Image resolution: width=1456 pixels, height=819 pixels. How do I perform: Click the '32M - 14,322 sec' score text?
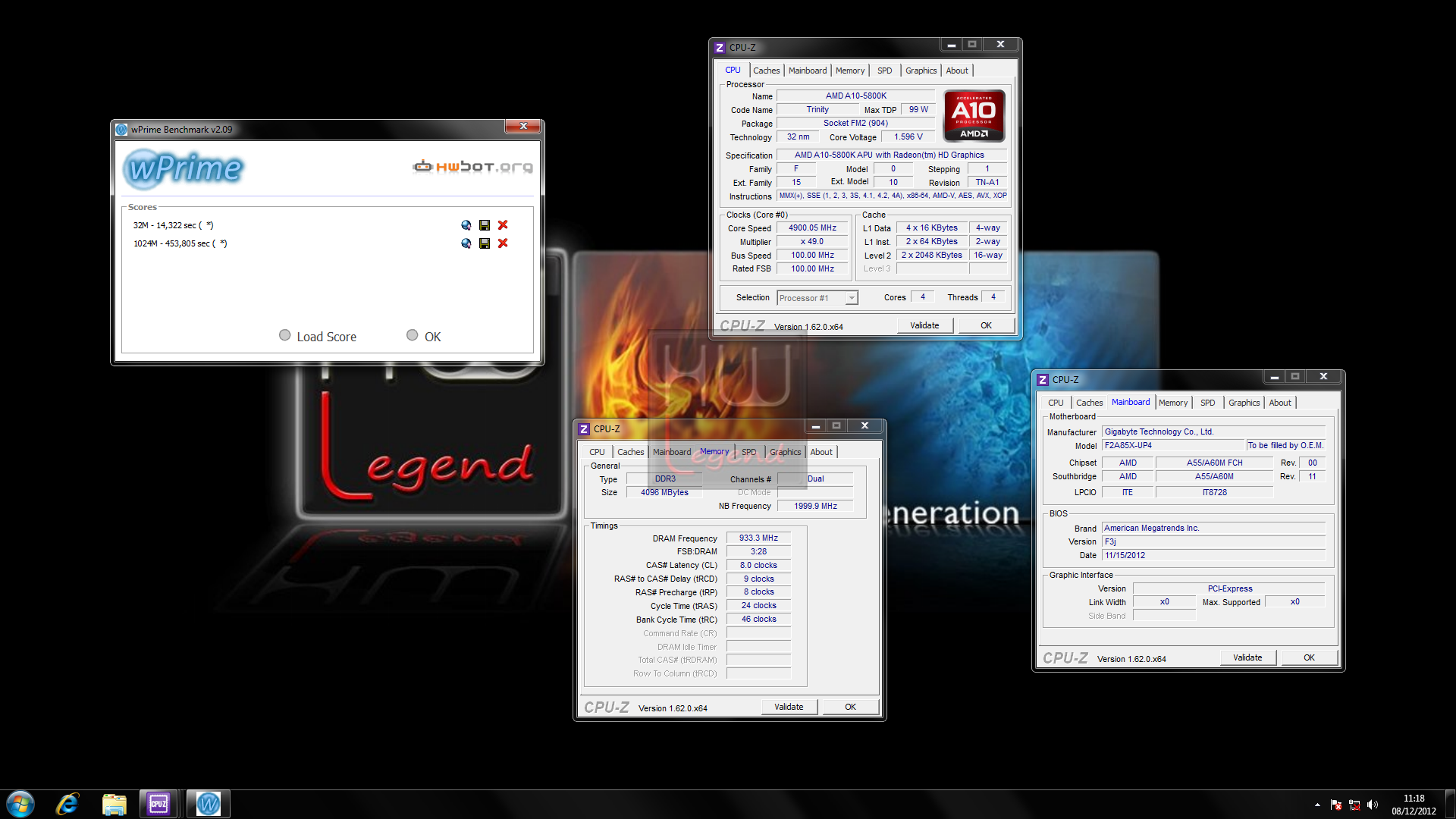coord(173,225)
